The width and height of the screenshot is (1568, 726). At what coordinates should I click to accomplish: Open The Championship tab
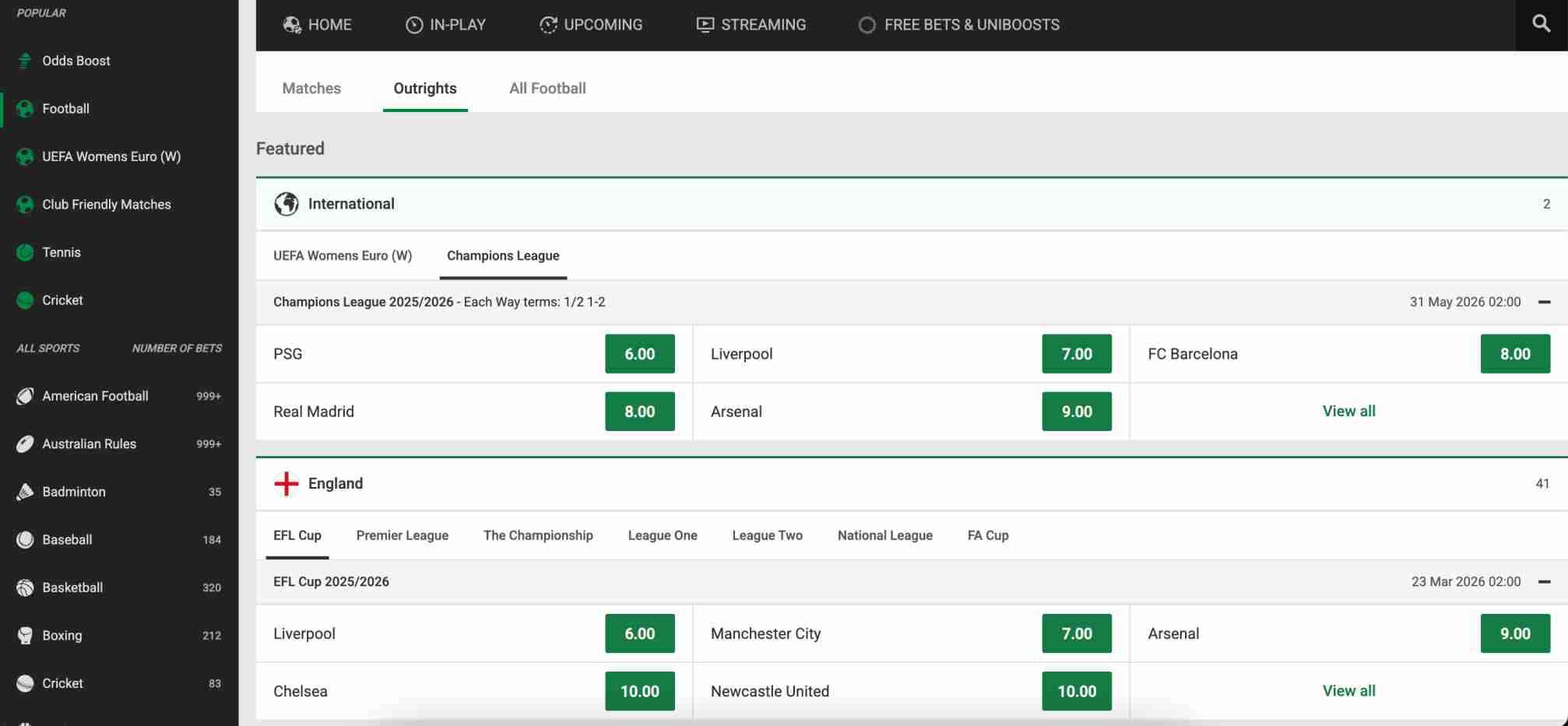(x=538, y=535)
